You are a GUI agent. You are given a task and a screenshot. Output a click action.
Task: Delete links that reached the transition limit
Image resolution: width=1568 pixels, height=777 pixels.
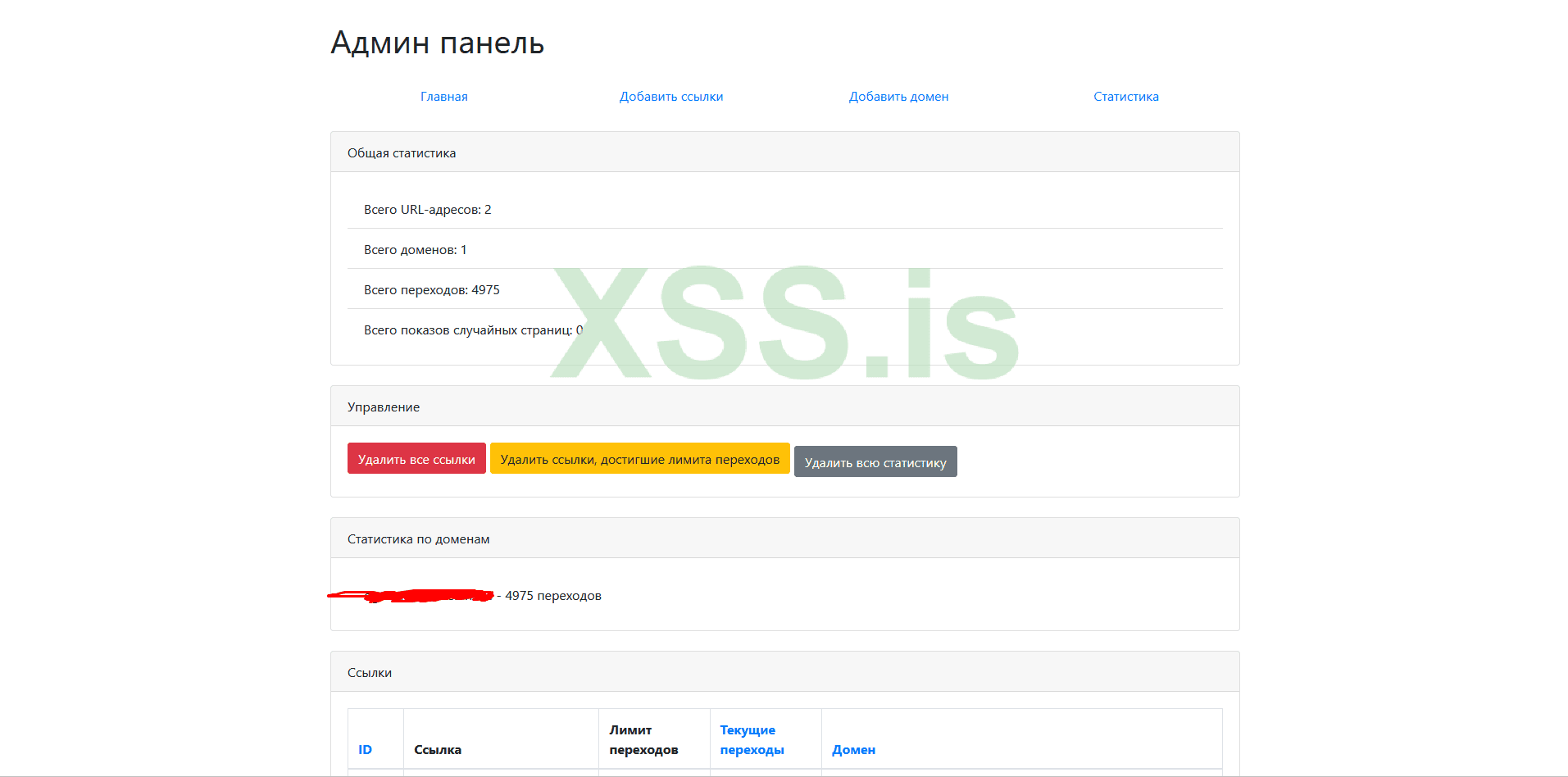click(x=640, y=458)
